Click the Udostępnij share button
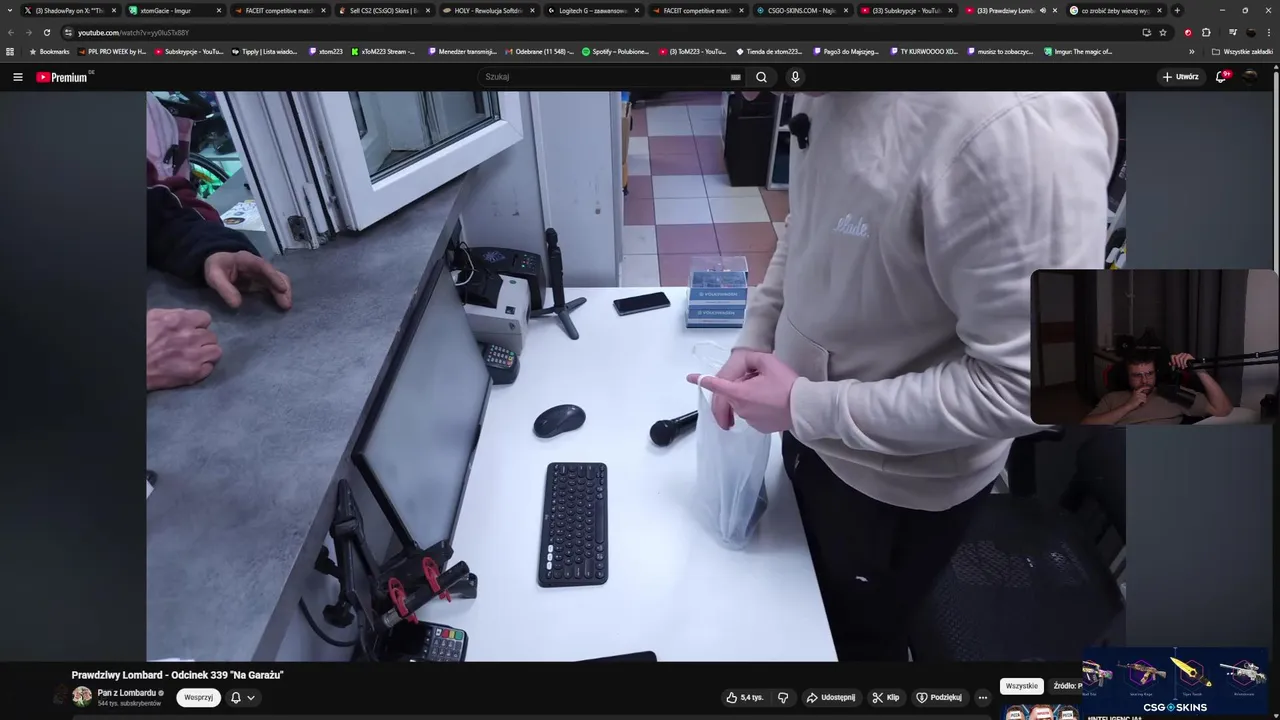The image size is (1280, 720). (x=831, y=697)
